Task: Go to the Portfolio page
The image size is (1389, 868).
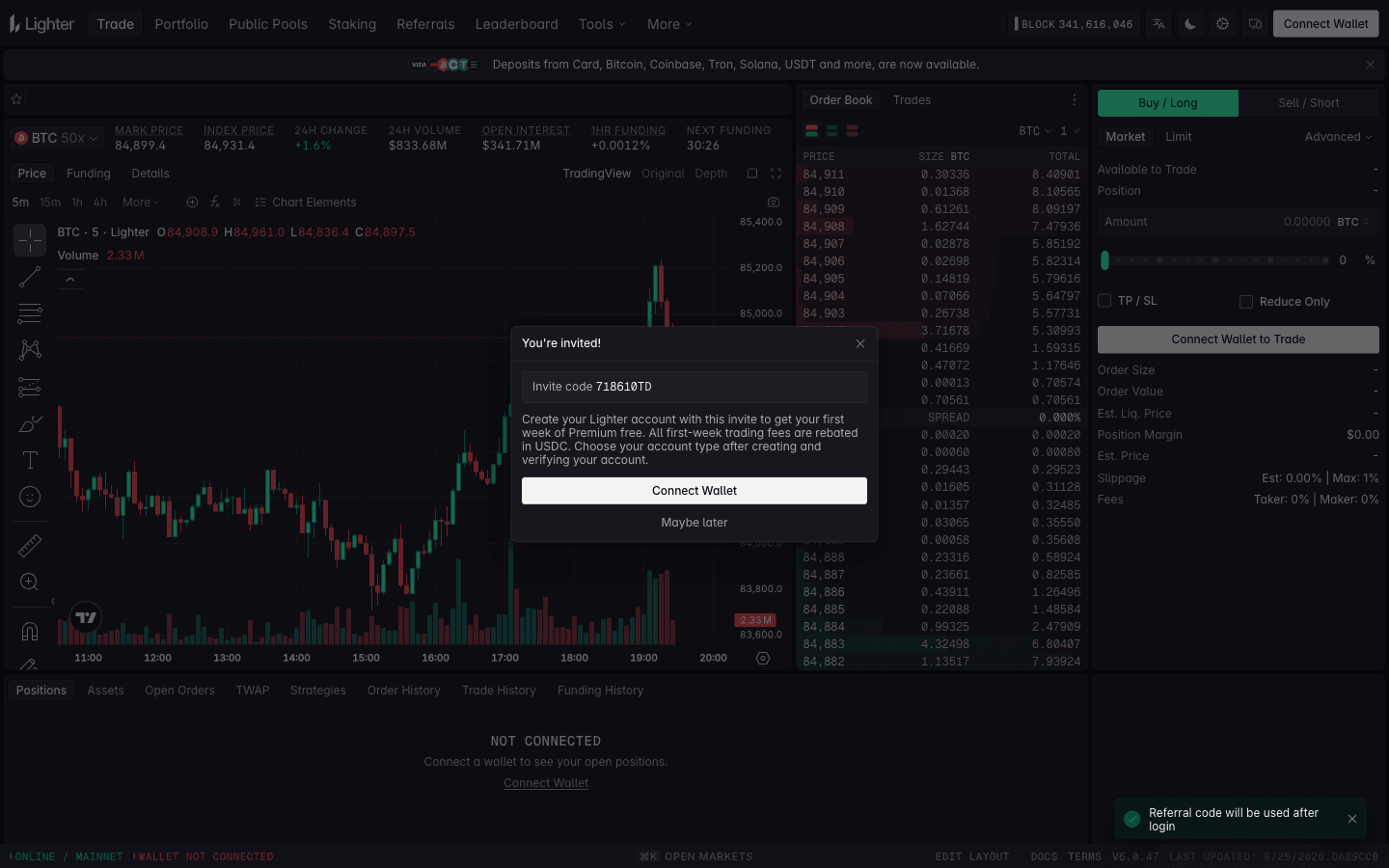Action: pyautogui.click(x=181, y=24)
